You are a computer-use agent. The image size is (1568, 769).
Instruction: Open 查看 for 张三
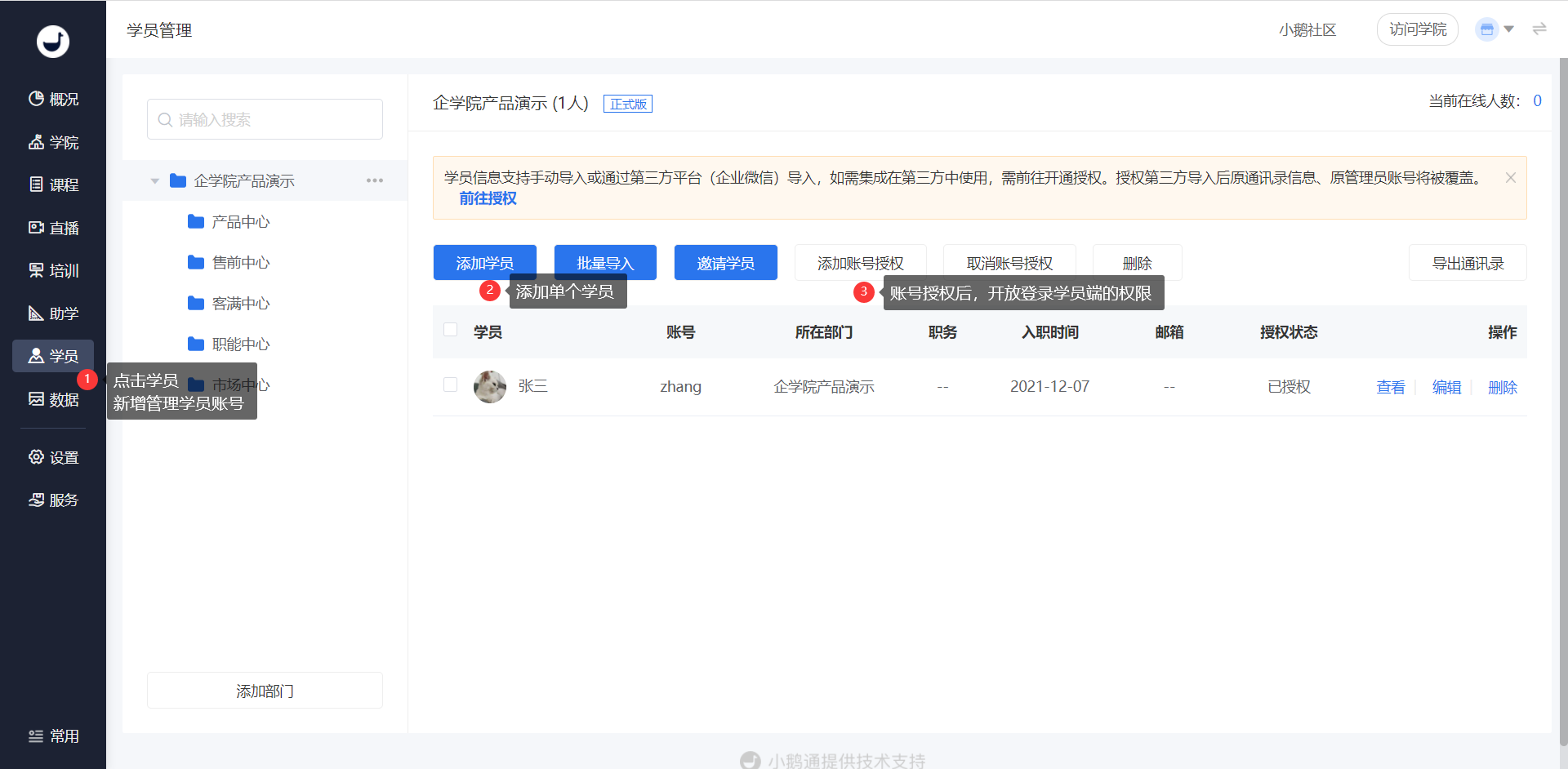(1391, 387)
